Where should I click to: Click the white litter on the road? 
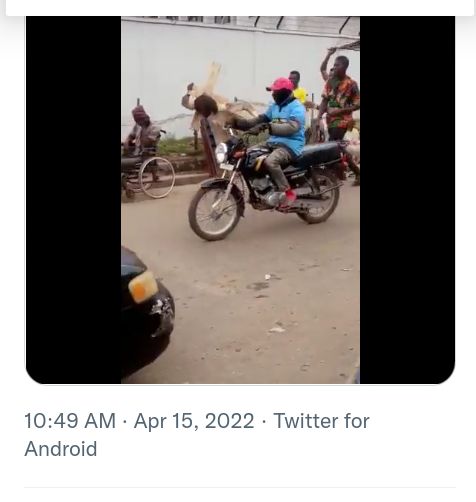[x=277, y=329]
